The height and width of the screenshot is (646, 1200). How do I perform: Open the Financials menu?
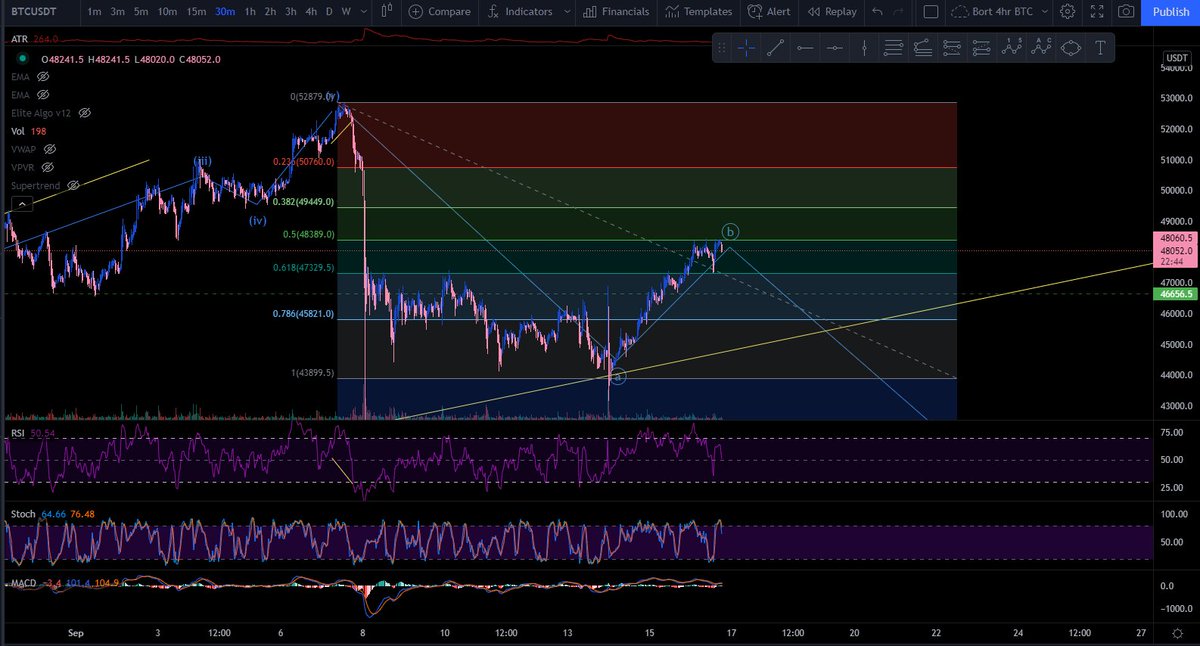tap(614, 12)
